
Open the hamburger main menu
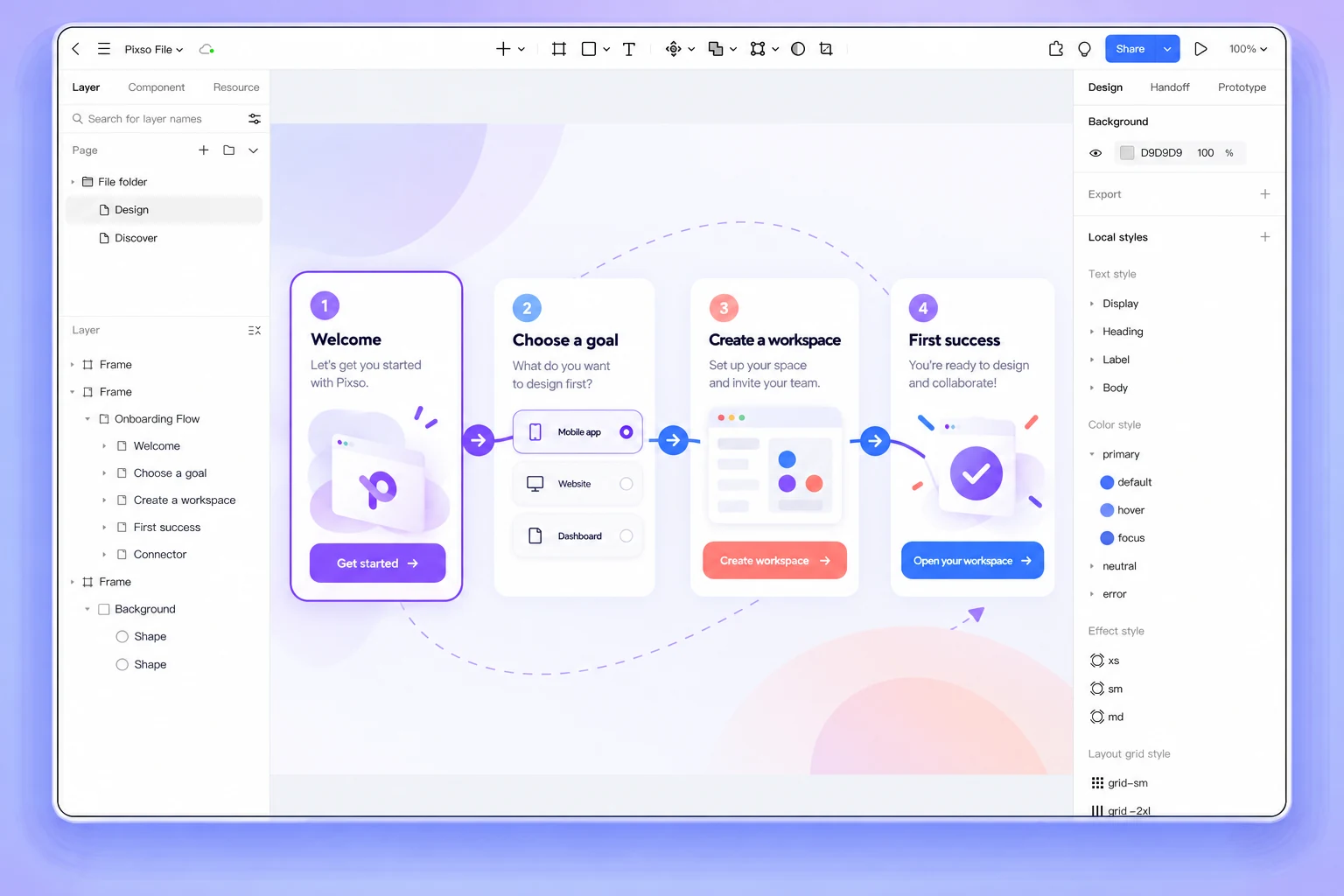coord(104,49)
